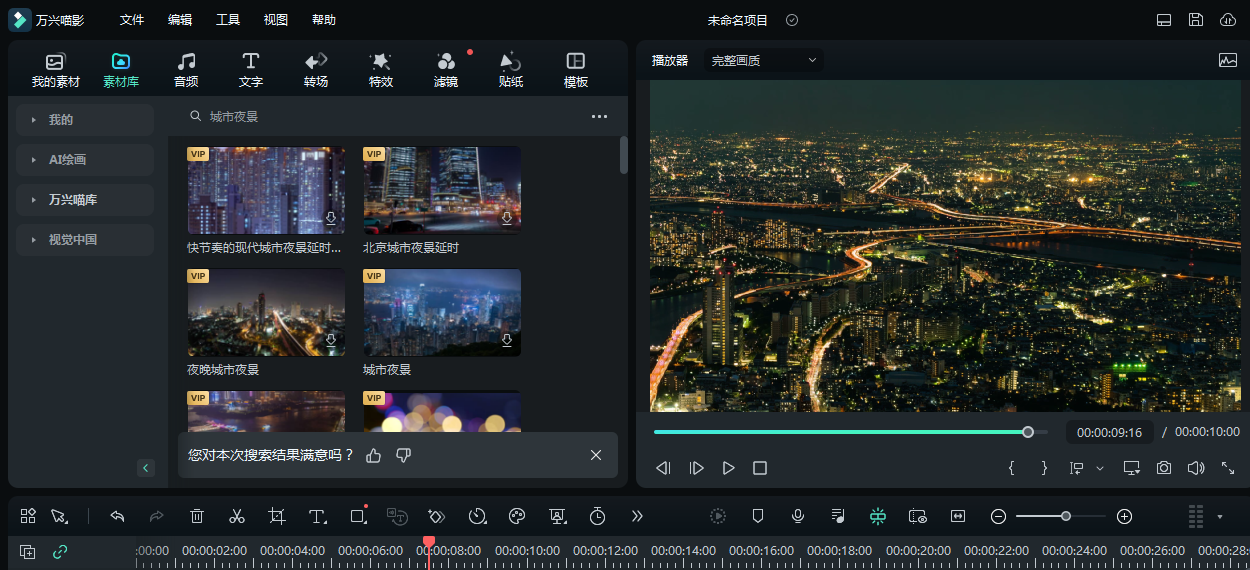This screenshot has width=1250, height=570.
Task: Open the 模板 templates tab
Action: (x=576, y=70)
